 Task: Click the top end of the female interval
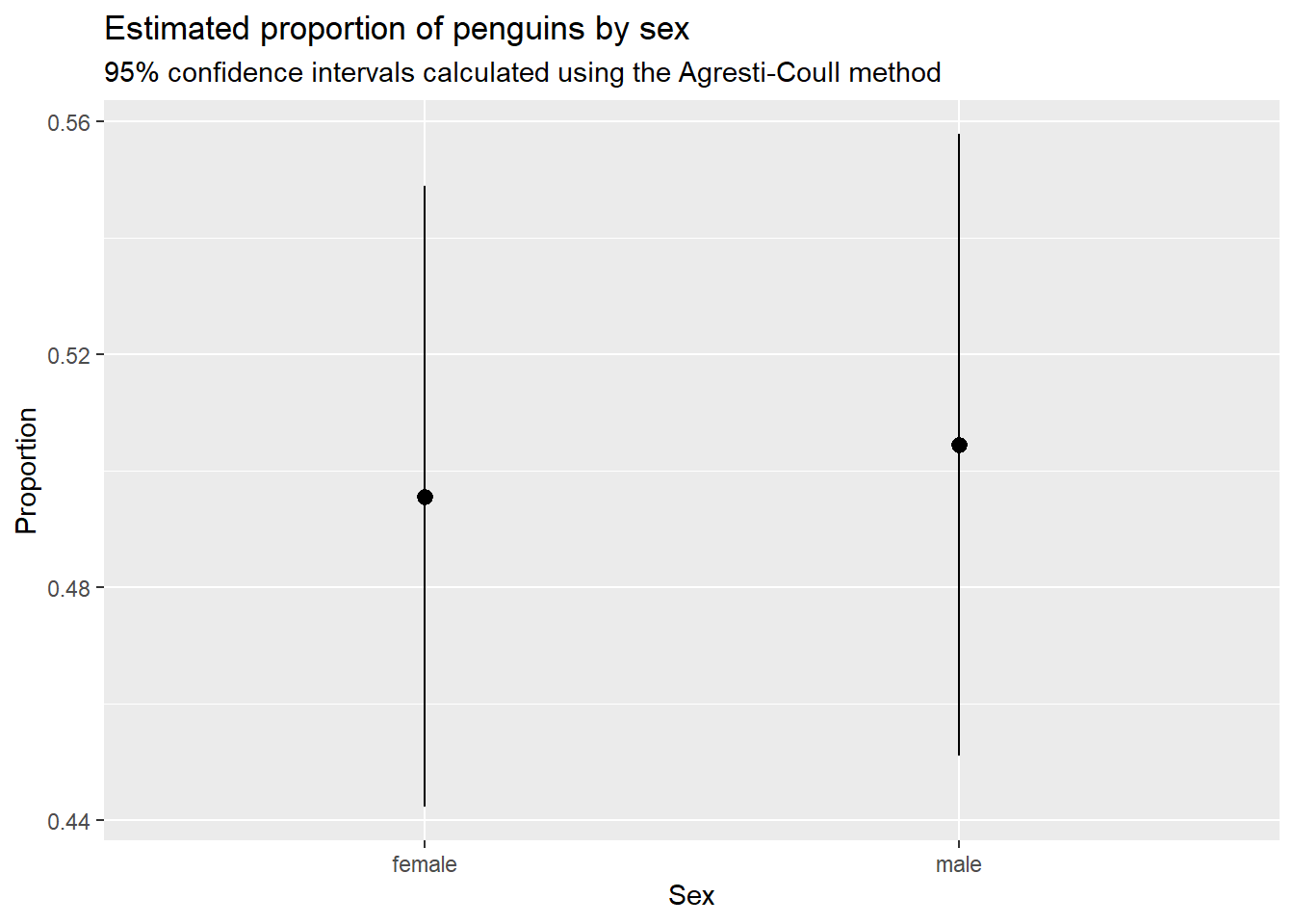click(x=425, y=188)
